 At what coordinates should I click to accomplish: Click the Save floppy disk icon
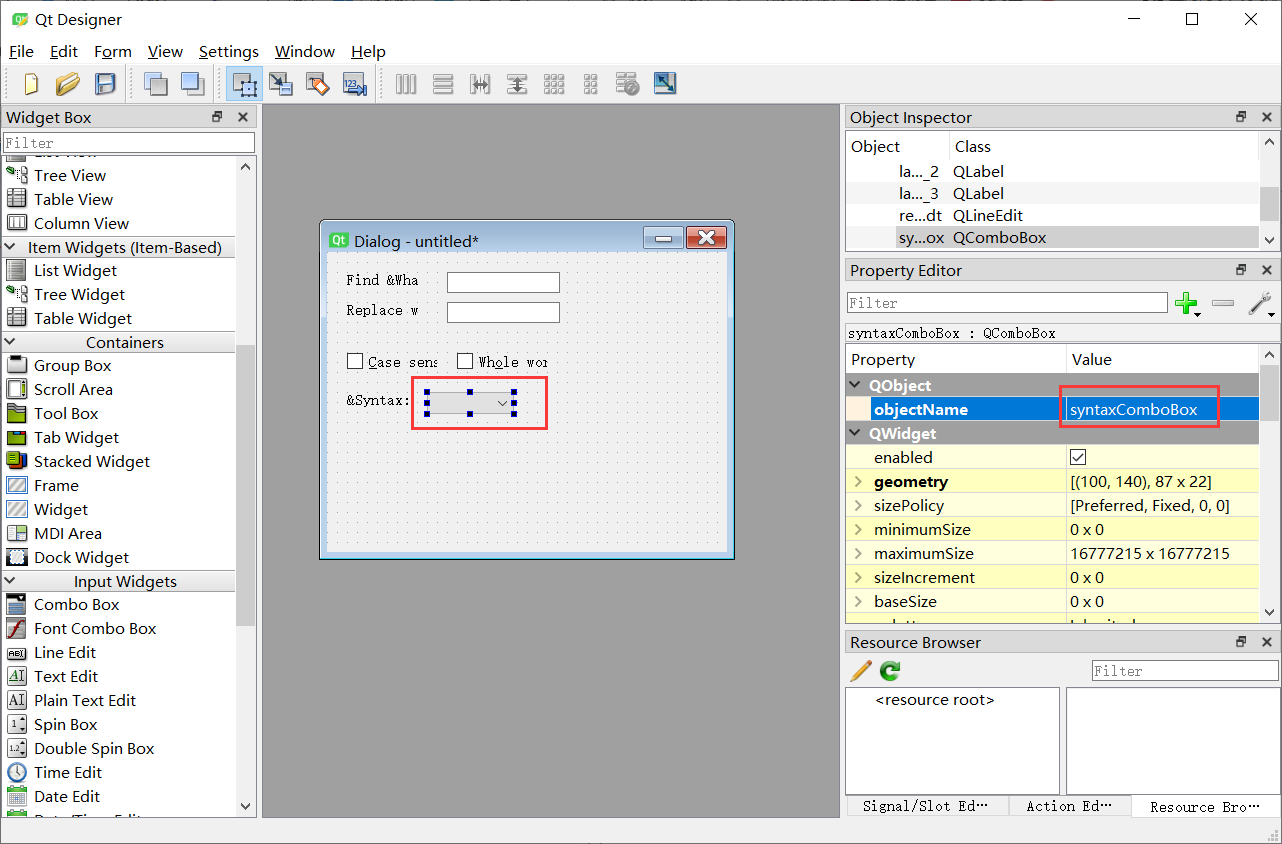point(104,84)
